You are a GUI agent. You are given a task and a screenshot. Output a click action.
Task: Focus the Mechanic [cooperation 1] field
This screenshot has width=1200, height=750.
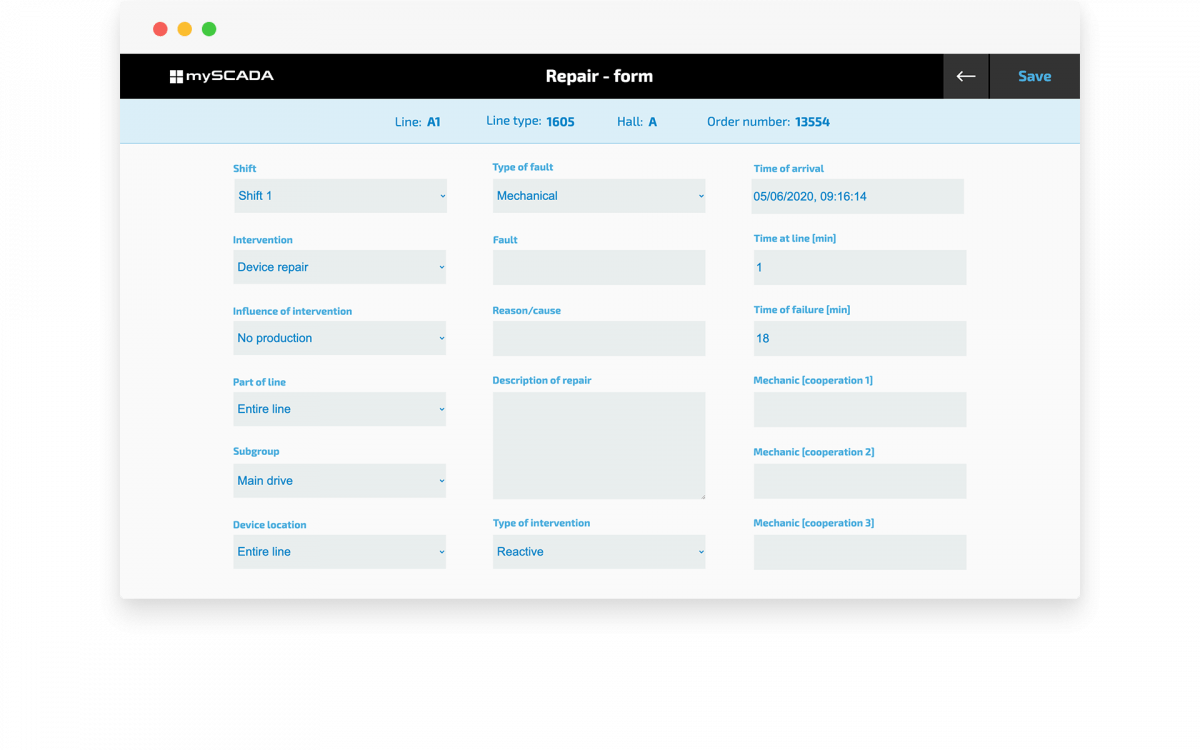point(860,410)
